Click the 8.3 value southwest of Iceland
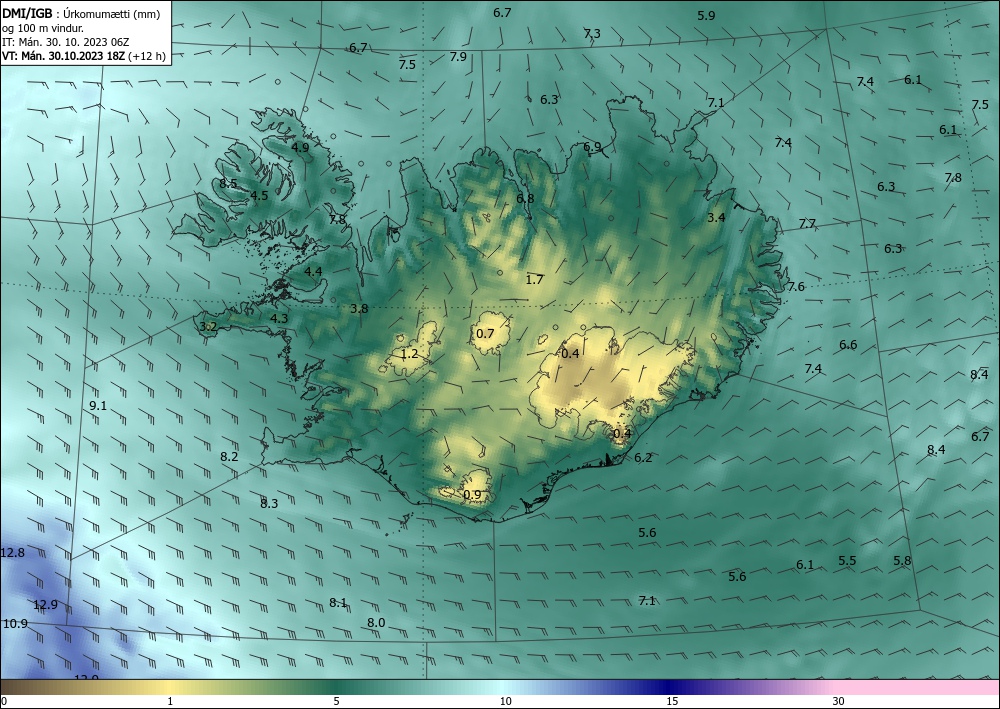This screenshot has width=1000, height=709. (x=269, y=503)
